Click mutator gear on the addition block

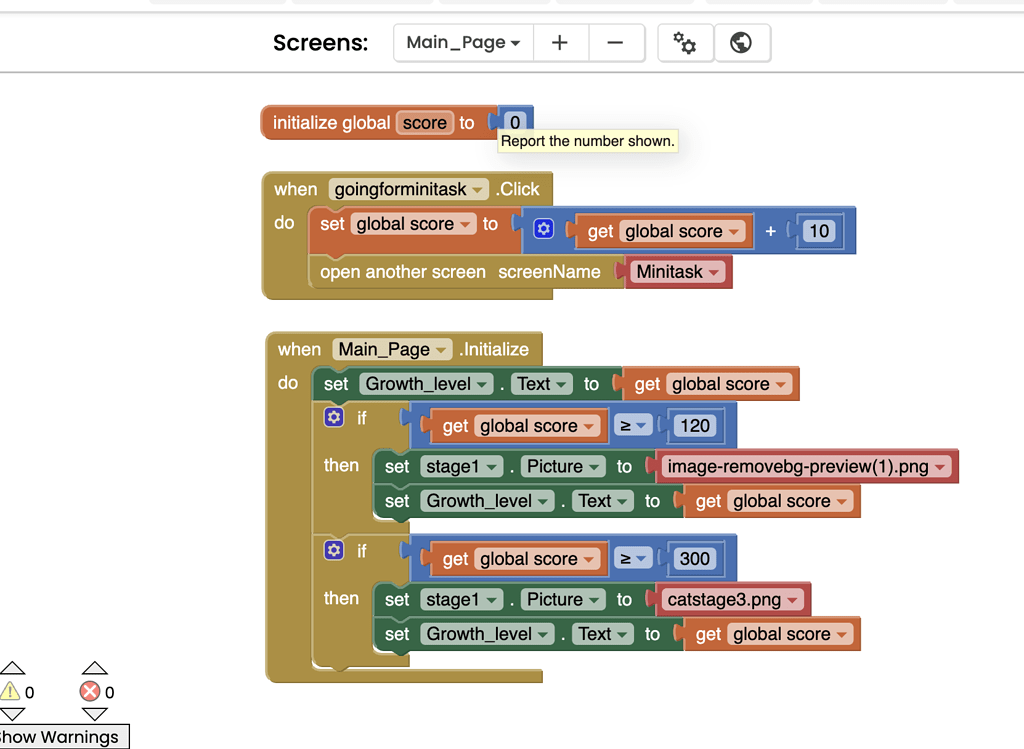pyautogui.click(x=543, y=230)
